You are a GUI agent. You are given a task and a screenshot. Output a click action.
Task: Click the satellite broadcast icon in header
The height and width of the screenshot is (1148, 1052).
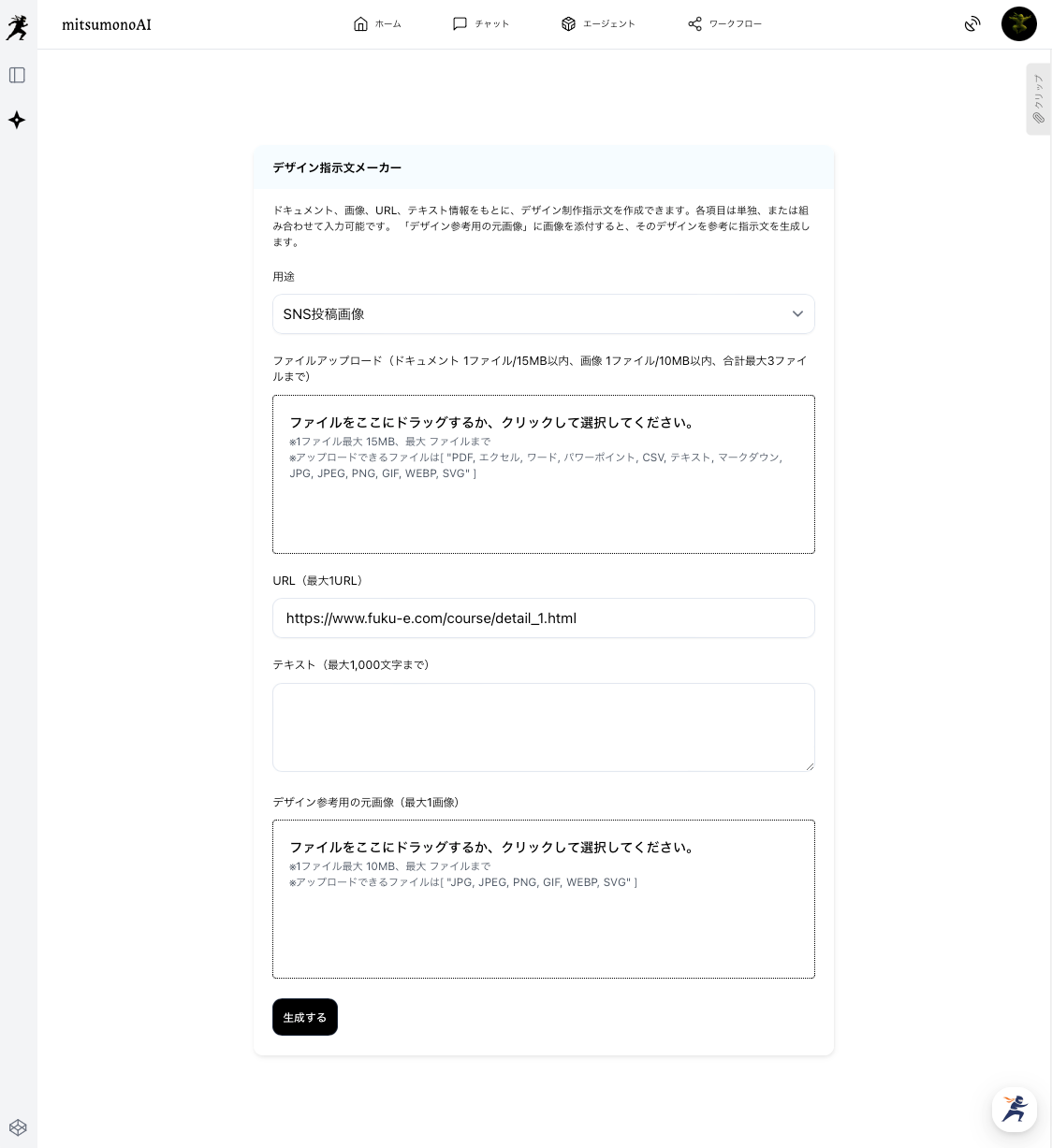click(972, 24)
